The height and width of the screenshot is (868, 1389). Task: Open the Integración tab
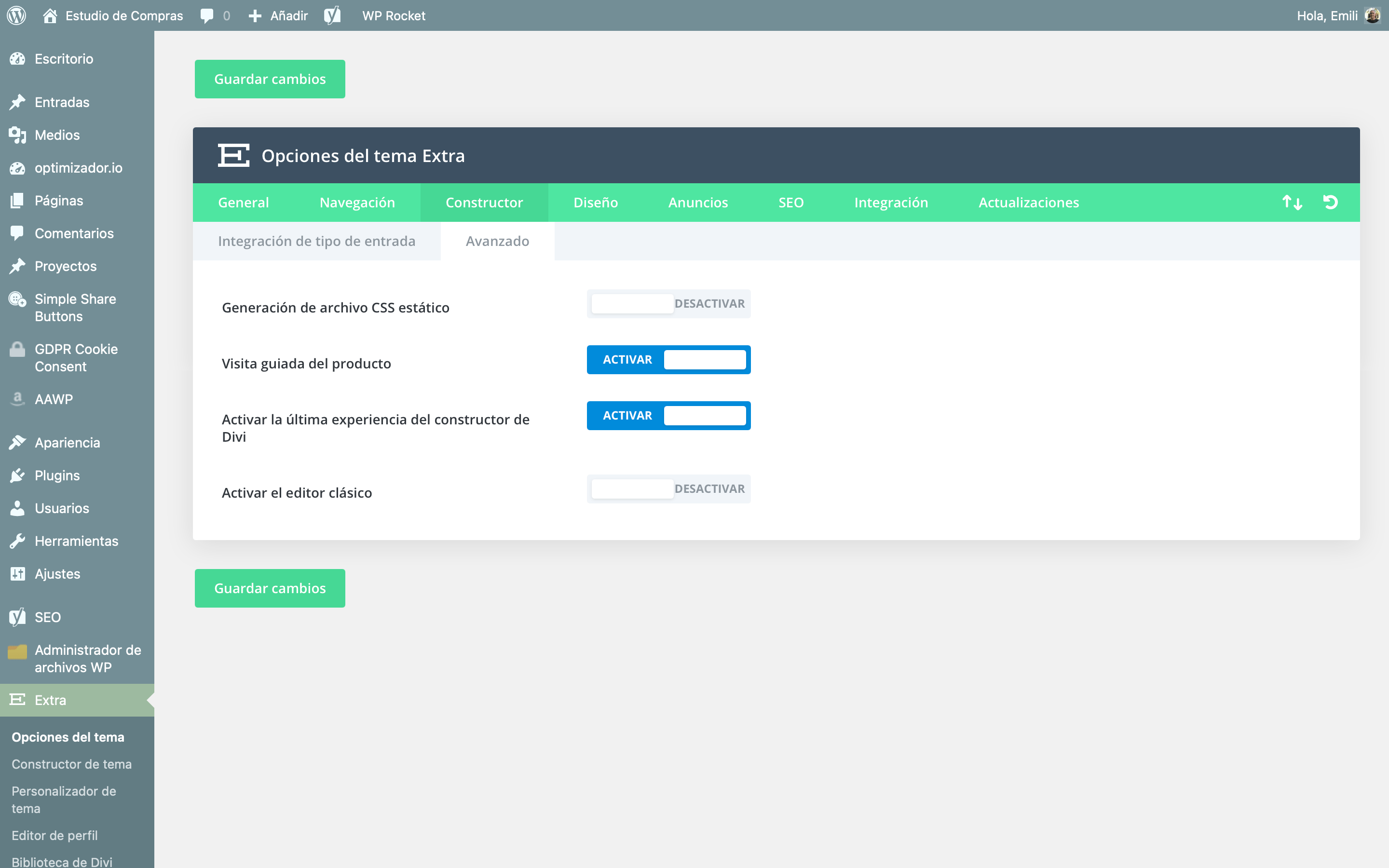(x=891, y=203)
